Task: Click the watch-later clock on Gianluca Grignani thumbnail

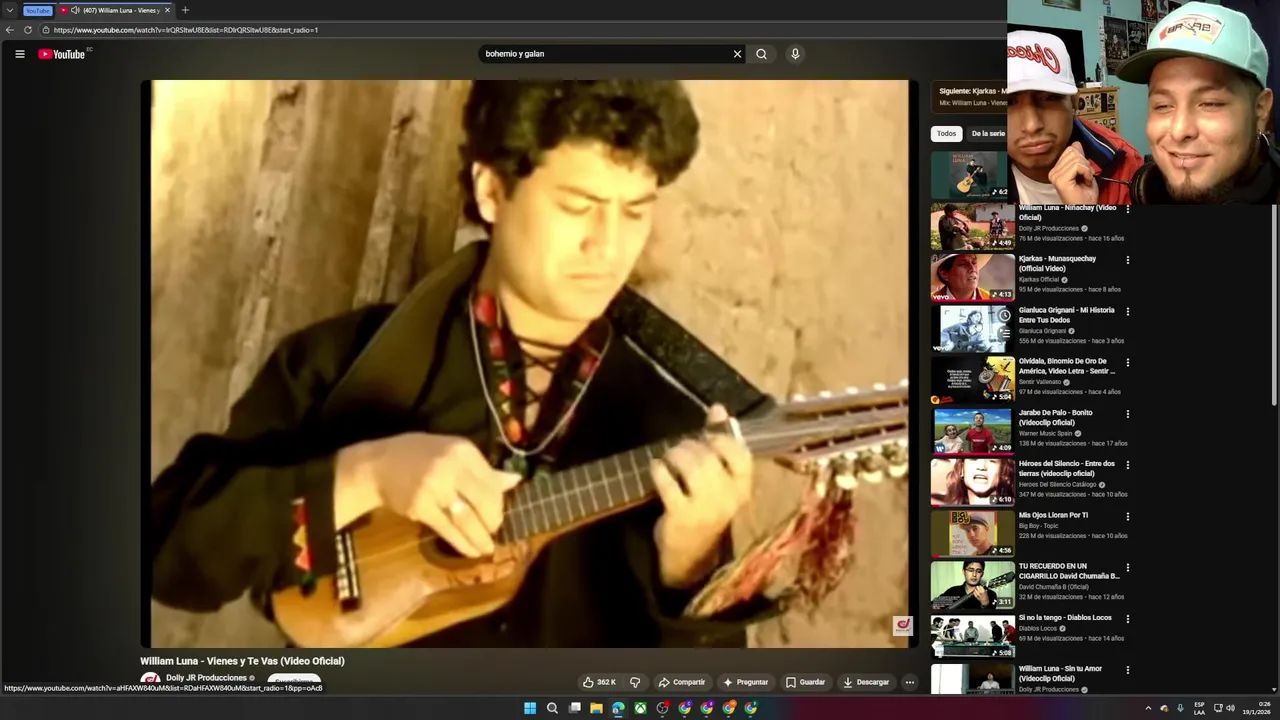Action: coord(1004,315)
